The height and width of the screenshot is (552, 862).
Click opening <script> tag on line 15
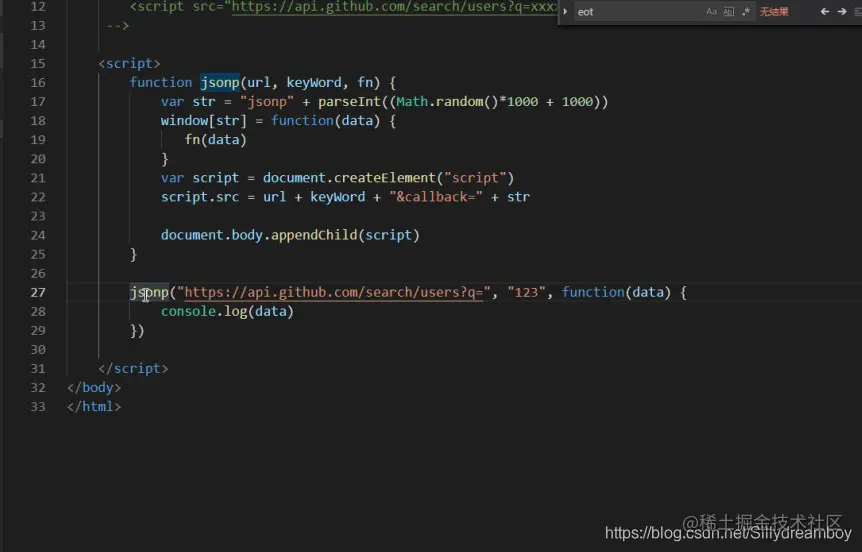pyautogui.click(x=129, y=64)
